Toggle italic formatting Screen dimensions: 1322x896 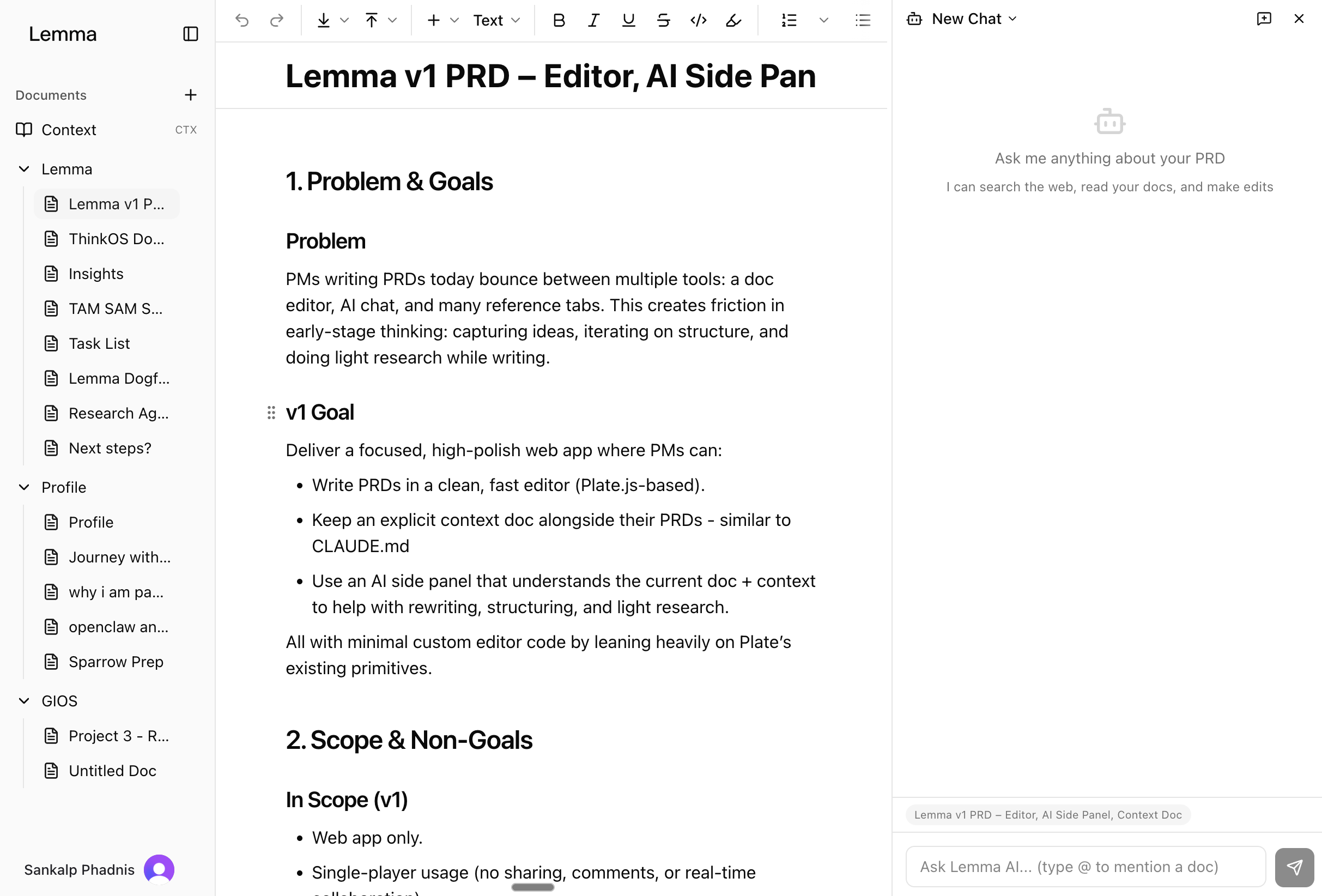click(x=593, y=20)
